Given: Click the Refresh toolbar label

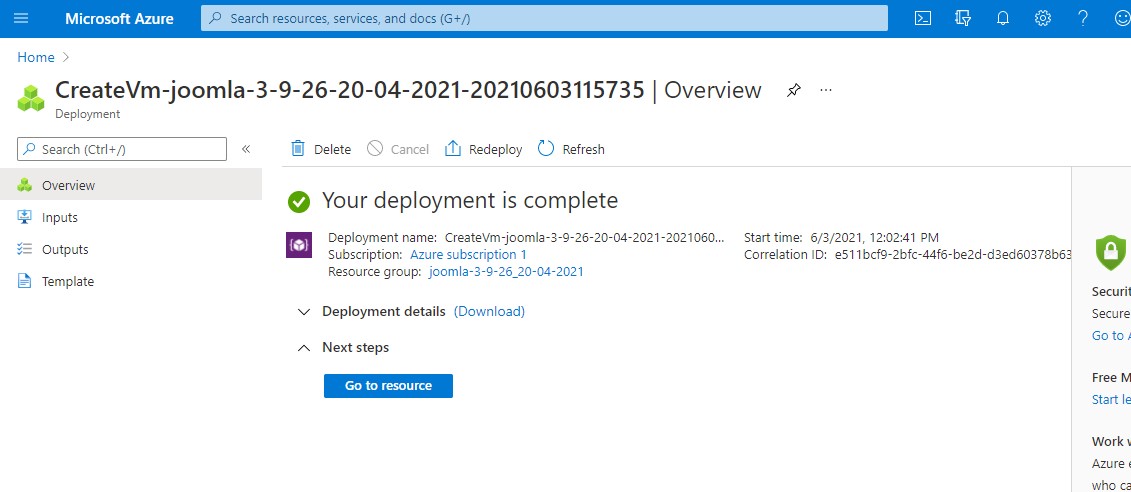Looking at the screenshot, I should [x=584, y=149].
